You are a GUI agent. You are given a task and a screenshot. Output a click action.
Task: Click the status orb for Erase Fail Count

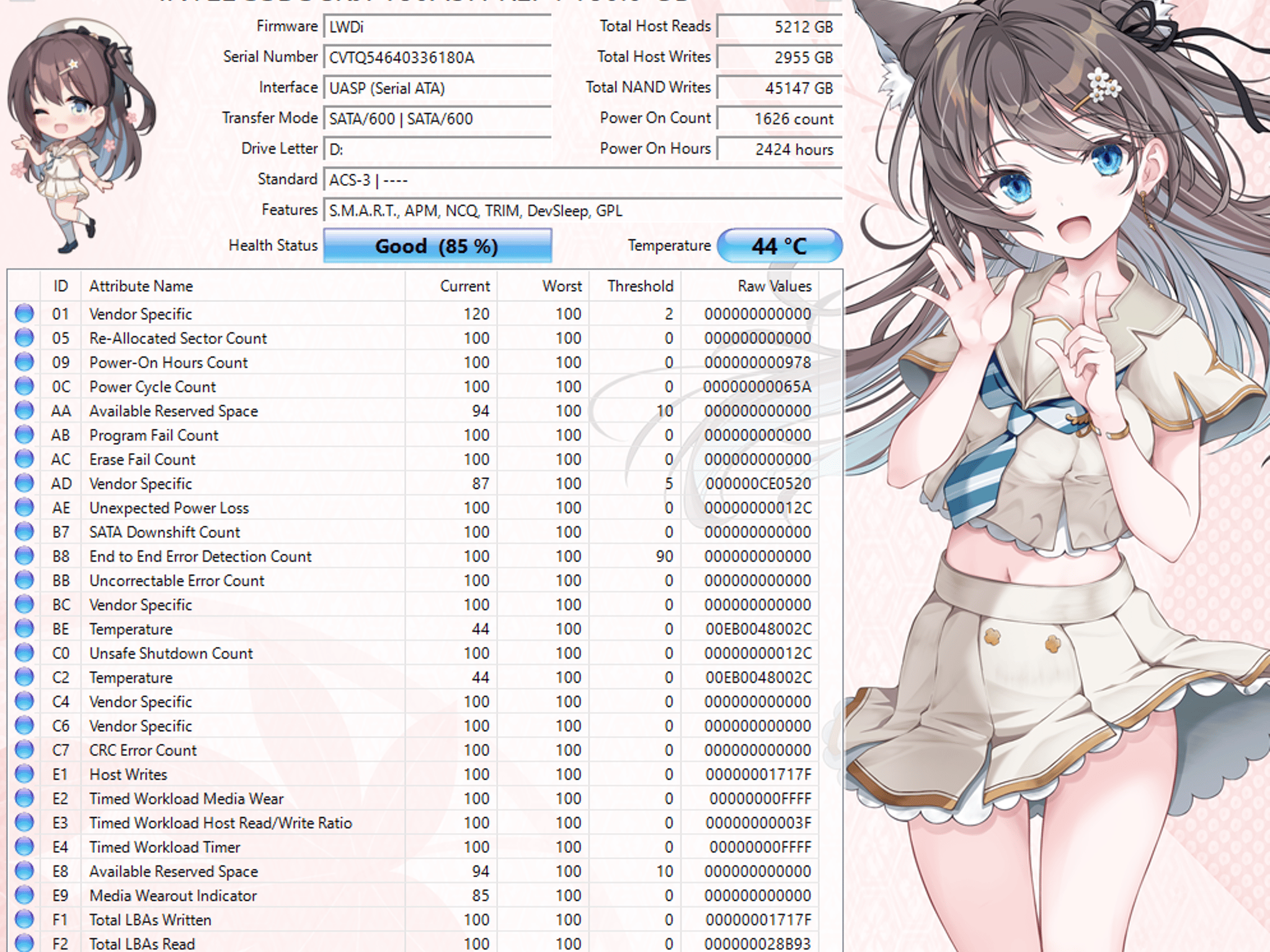24,459
